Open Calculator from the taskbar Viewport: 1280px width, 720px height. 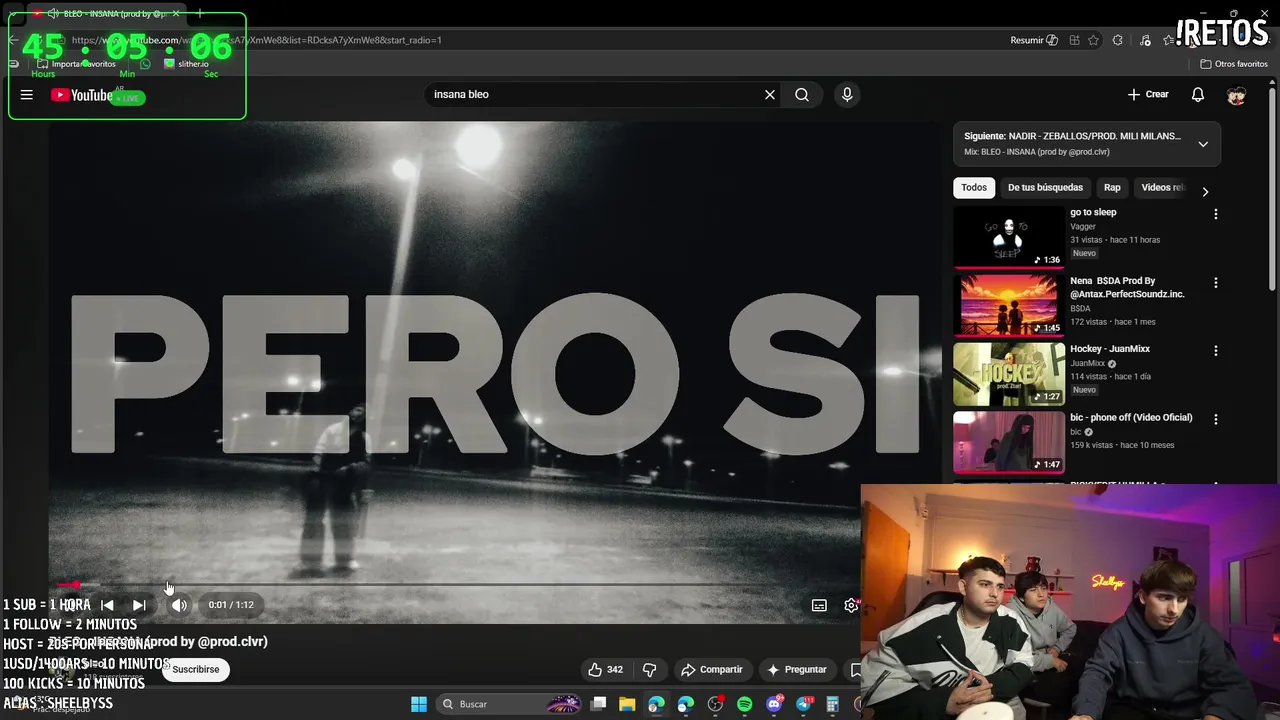(x=832, y=704)
